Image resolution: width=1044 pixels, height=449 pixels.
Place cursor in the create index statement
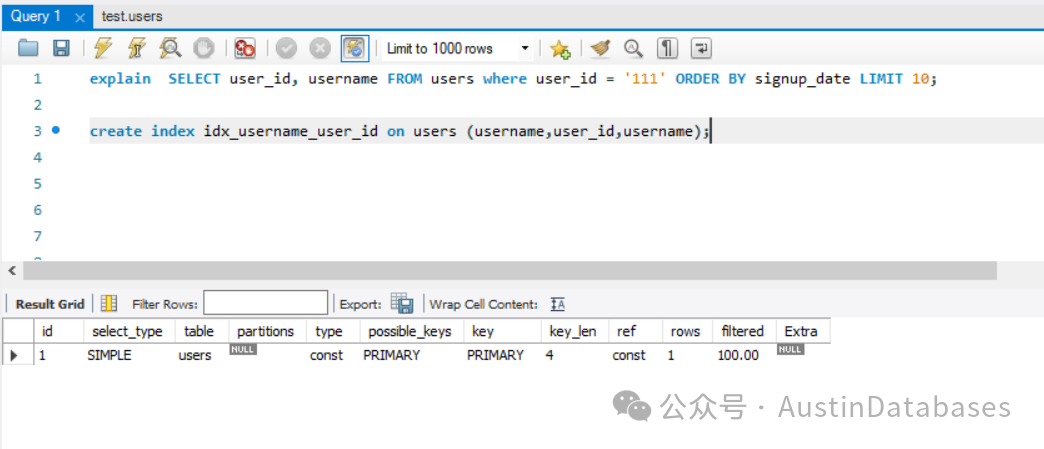point(399,131)
